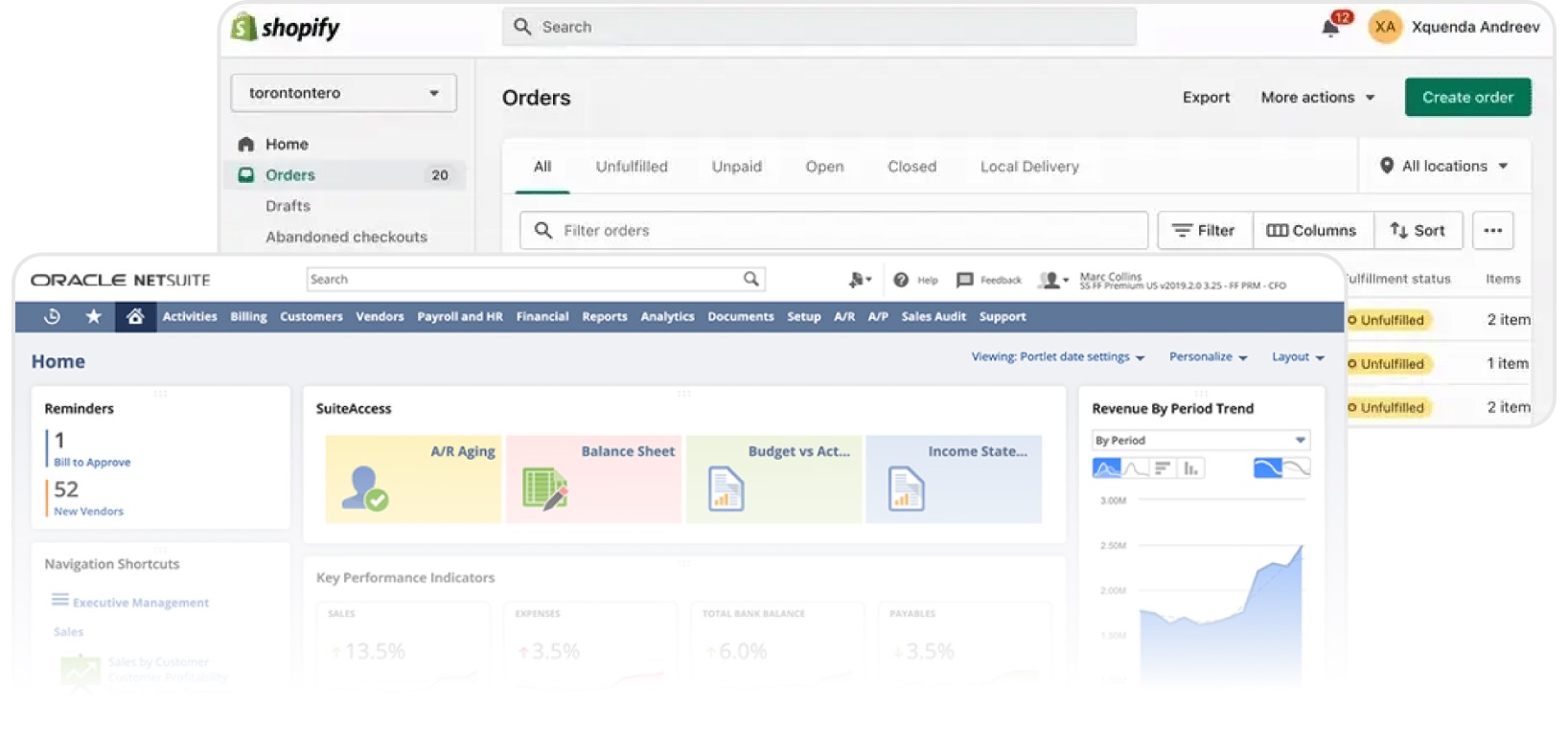The image size is (1568, 751).
Task: Open the Personalize dropdown
Action: pos(1209,356)
